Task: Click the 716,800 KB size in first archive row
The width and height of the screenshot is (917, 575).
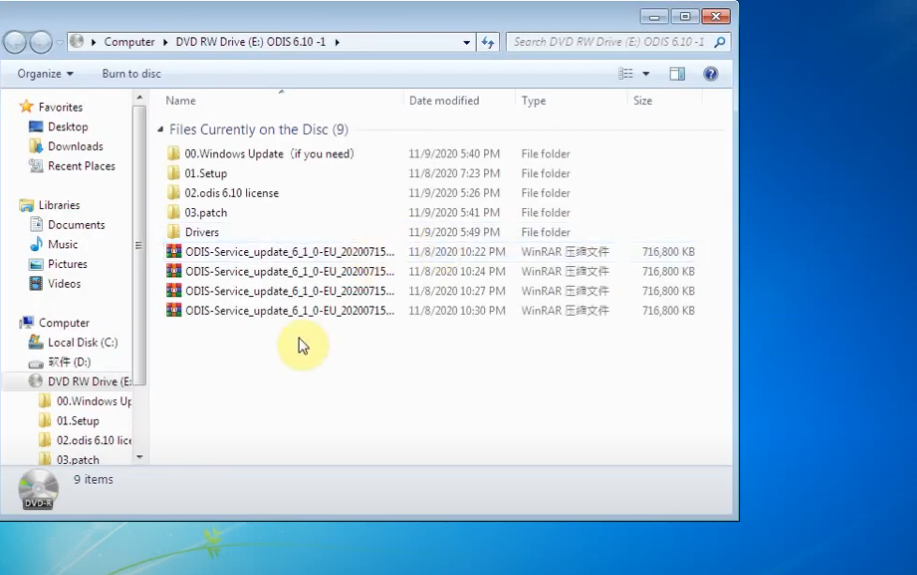Action: point(668,252)
